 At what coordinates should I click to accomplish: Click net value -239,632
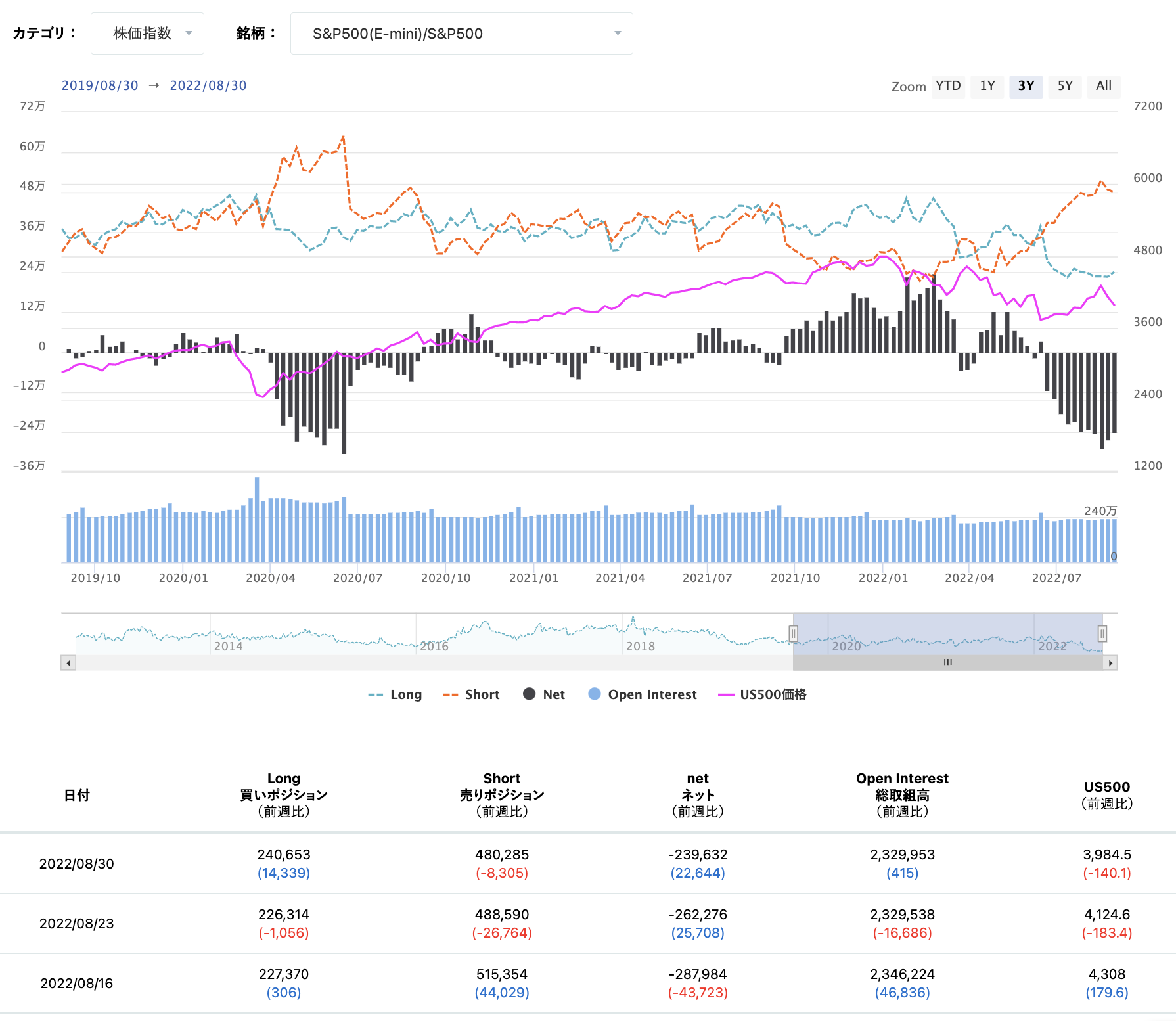(x=698, y=855)
